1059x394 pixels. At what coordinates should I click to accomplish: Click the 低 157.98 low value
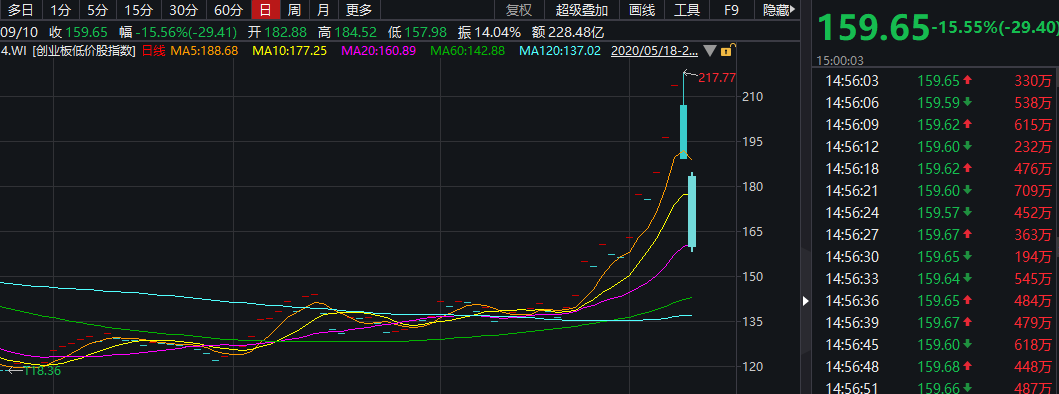[x=417, y=32]
